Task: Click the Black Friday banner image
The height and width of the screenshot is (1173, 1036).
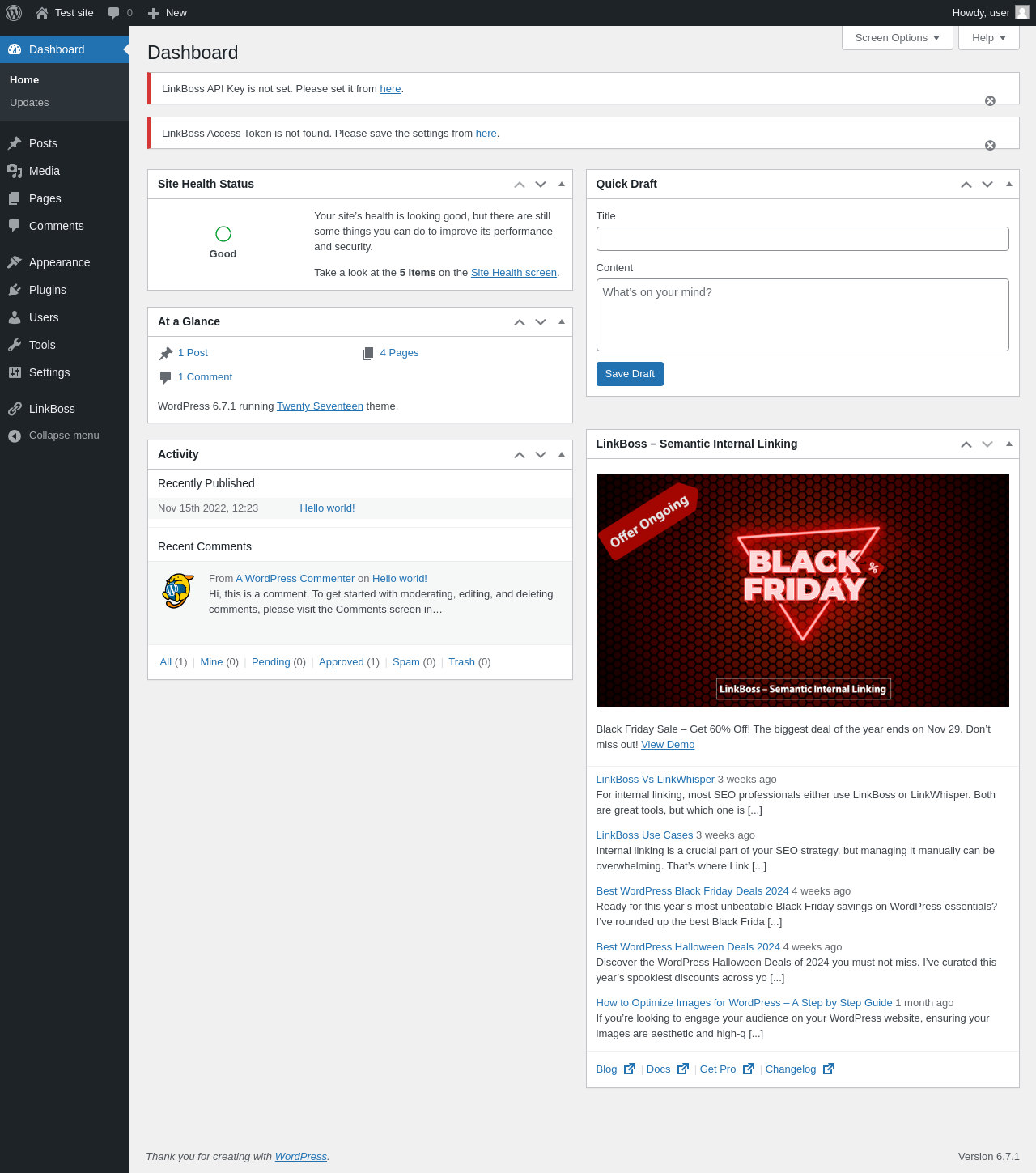Action: [803, 590]
